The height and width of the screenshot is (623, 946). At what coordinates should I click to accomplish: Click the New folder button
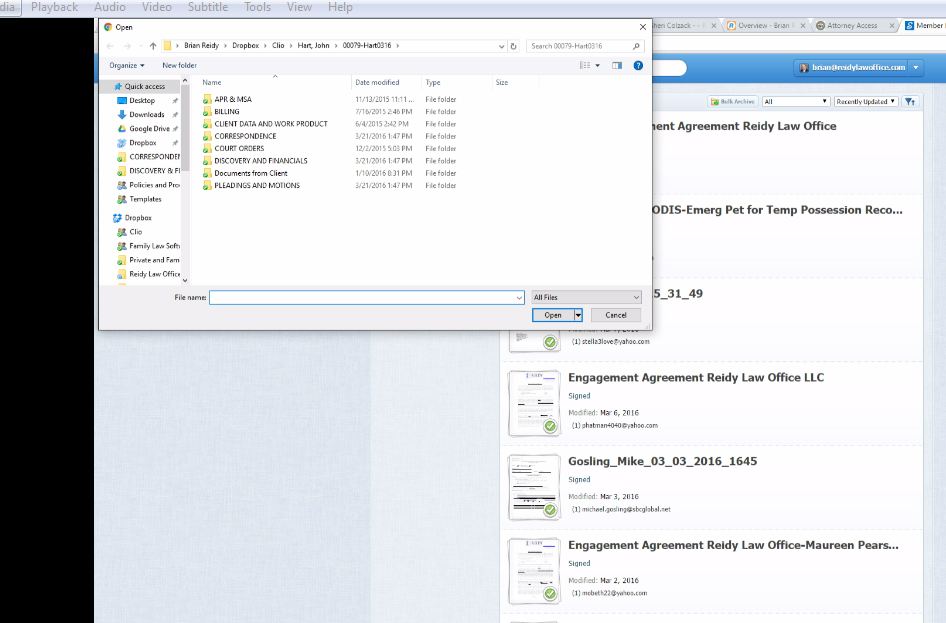[x=180, y=65]
